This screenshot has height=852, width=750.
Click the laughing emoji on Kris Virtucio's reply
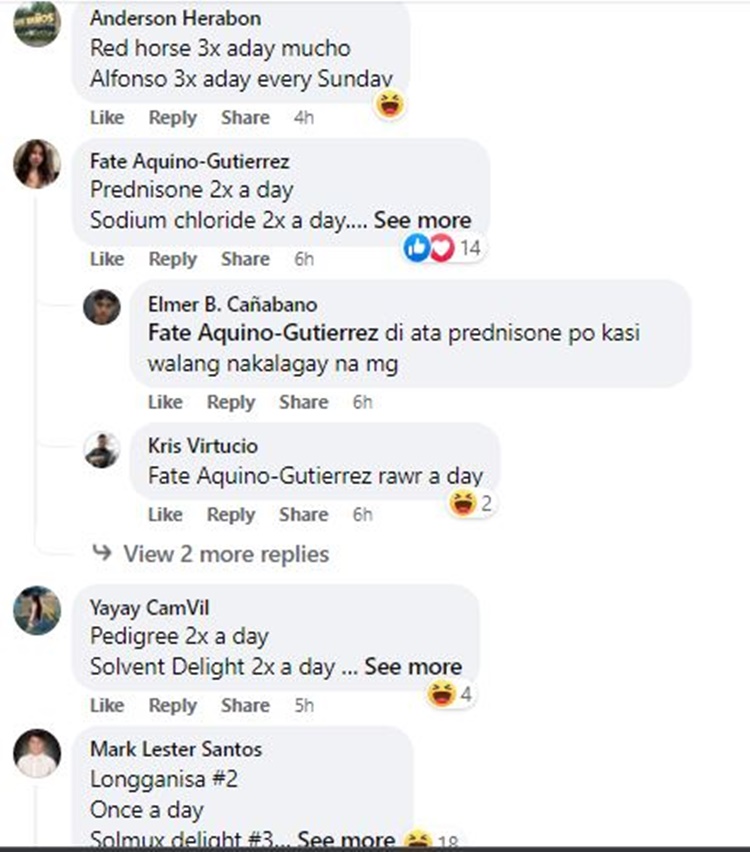[x=463, y=503]
